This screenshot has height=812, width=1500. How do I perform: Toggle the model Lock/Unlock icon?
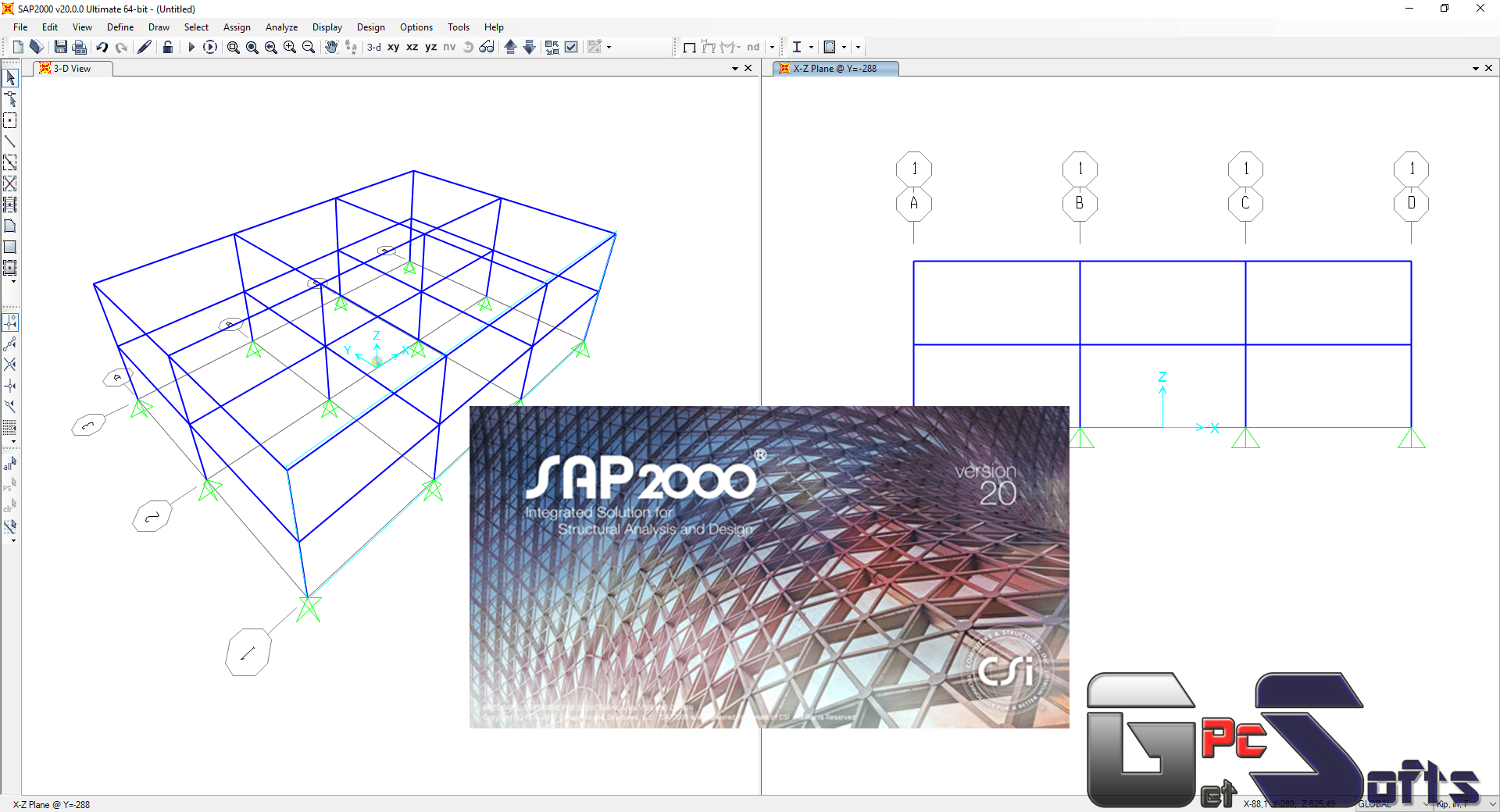[168, 47]
